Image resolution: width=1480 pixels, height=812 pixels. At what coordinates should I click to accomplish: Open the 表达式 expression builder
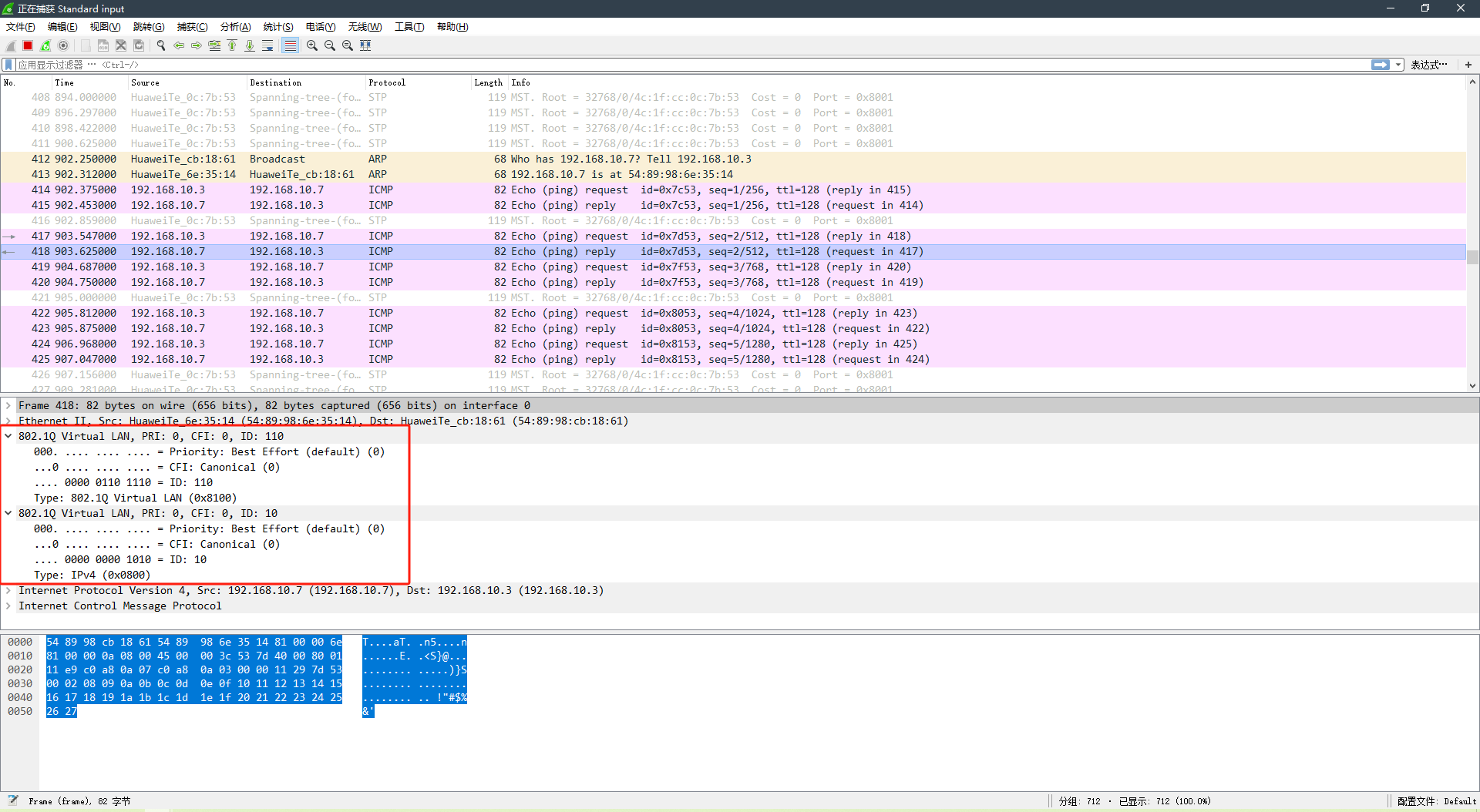(x=1429, y=65)
